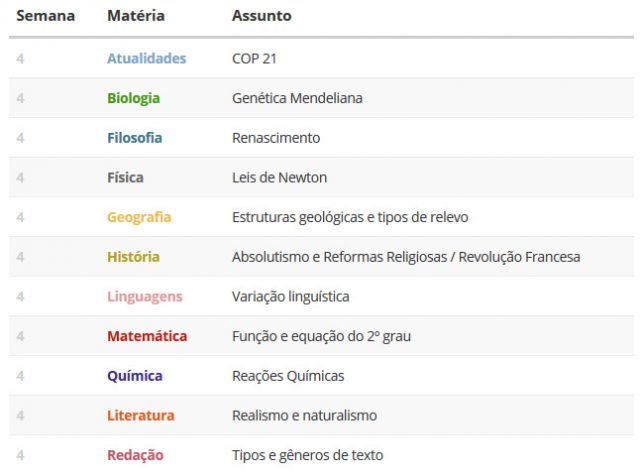Image resolution: width=640 pixels, height=476 pixels.
Task: Select the Realismo e naturalismo topic
Action: (304, 416)
